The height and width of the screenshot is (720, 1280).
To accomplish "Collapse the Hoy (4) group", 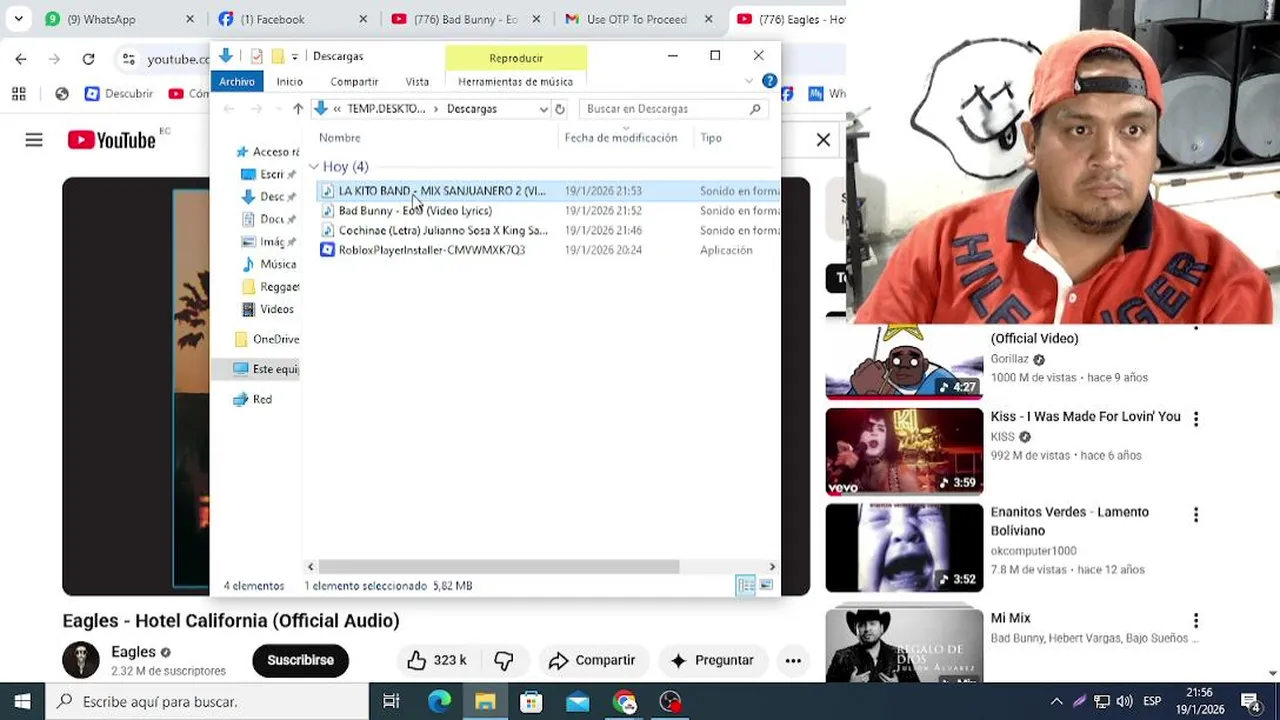I will 314,167.
